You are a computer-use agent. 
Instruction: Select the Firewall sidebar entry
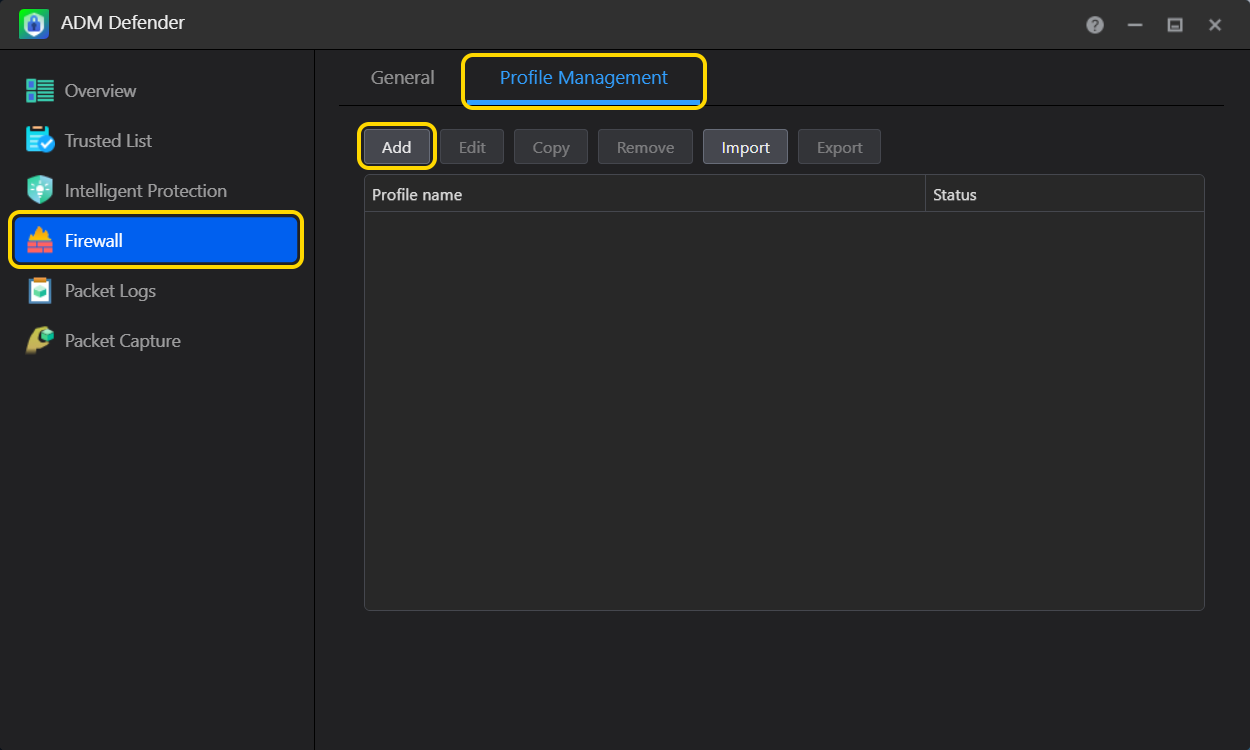click(x=156, y=241)
